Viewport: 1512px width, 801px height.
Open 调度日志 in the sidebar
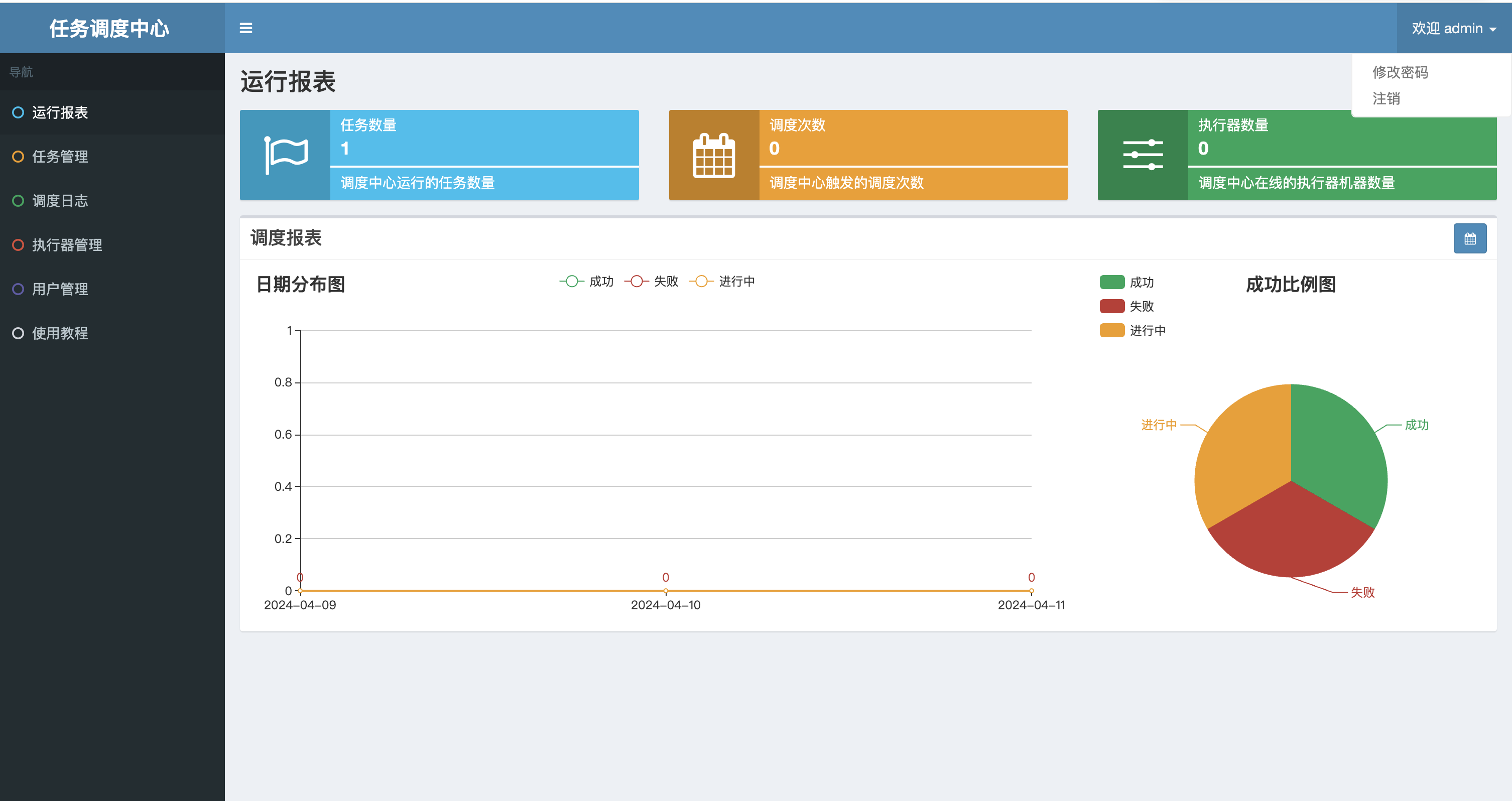[112, 201]
